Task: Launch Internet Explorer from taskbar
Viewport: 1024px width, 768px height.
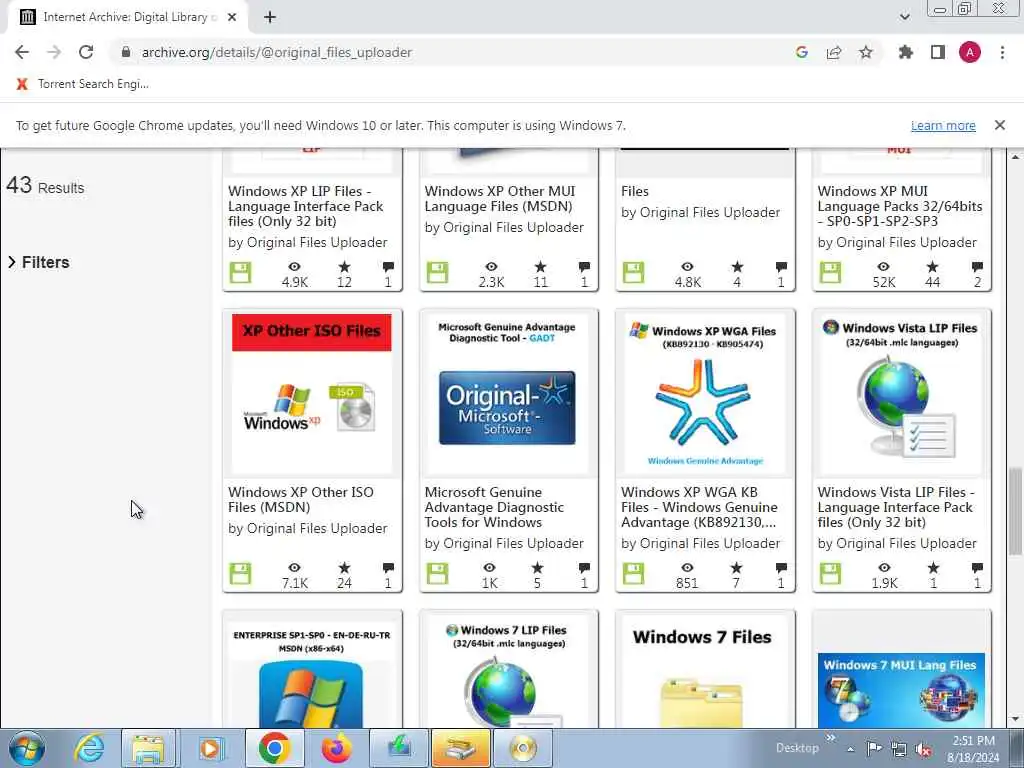Action: pyautogui.click(x=88, y=748)
